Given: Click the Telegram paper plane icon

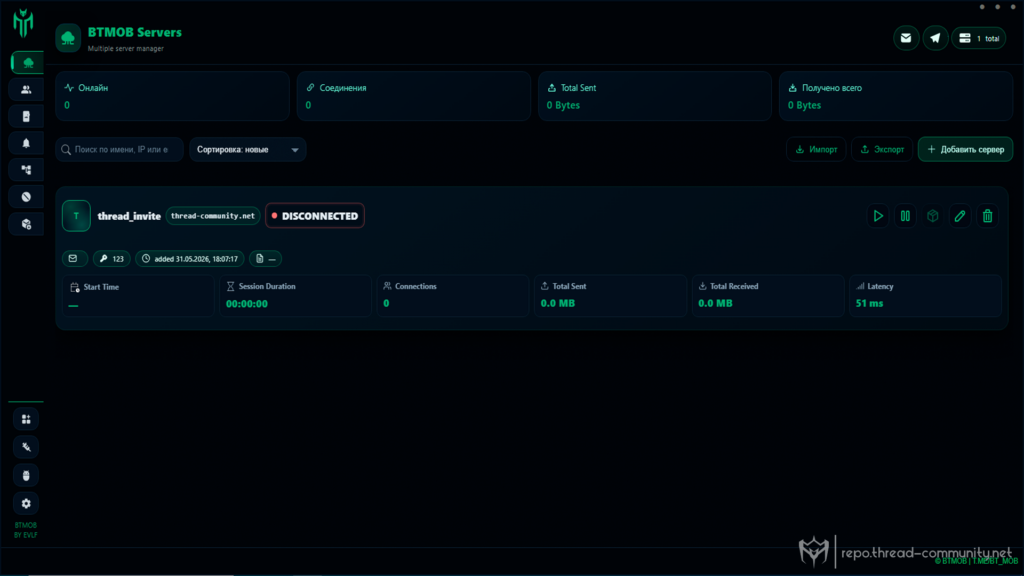Looking at the screenshot, I should click(x=935, y=39).
